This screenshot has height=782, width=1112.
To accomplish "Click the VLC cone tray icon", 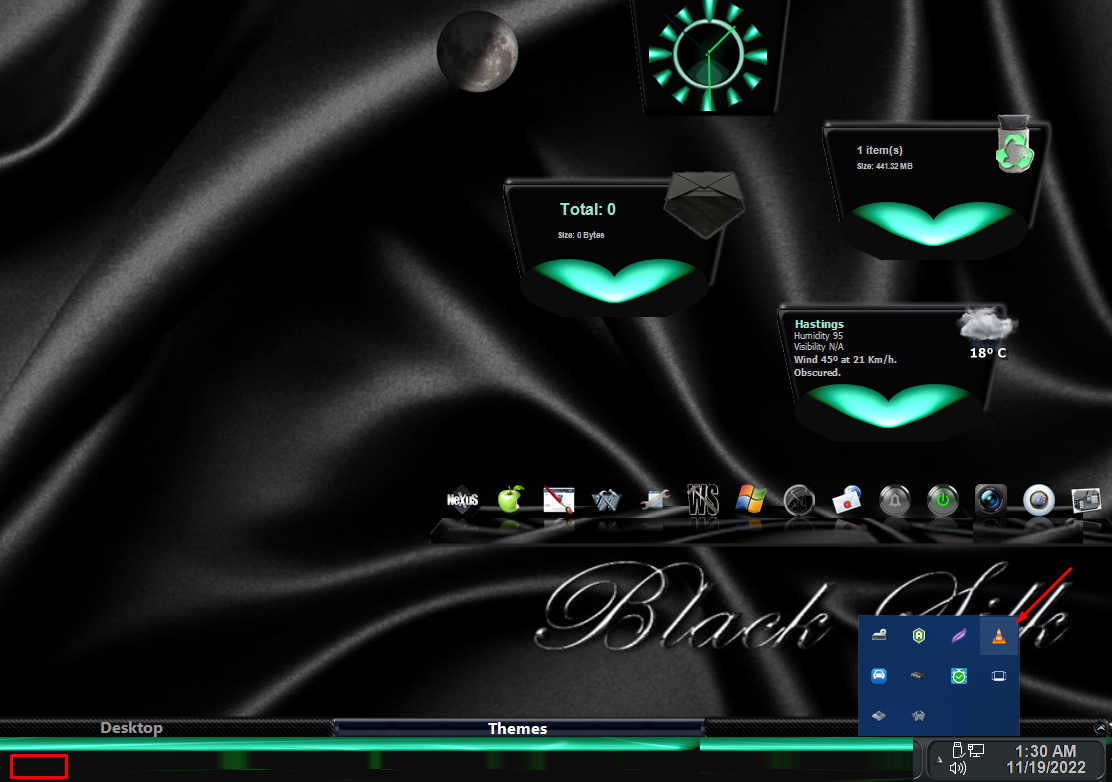I will click(998, 635).
